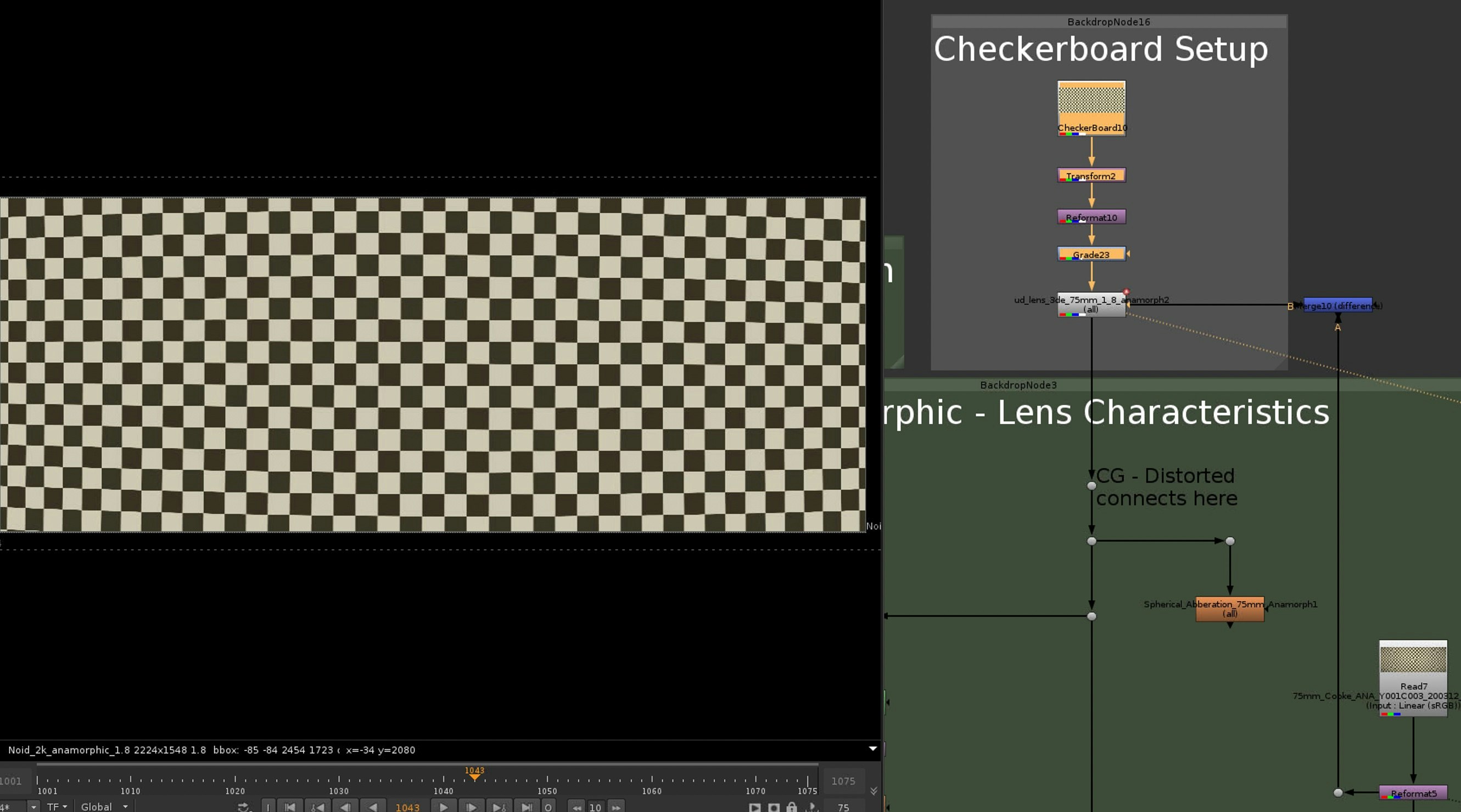1461x812 pixels.
Task: Select the Merge10 difference node
Action: (x=1338, y=305)
